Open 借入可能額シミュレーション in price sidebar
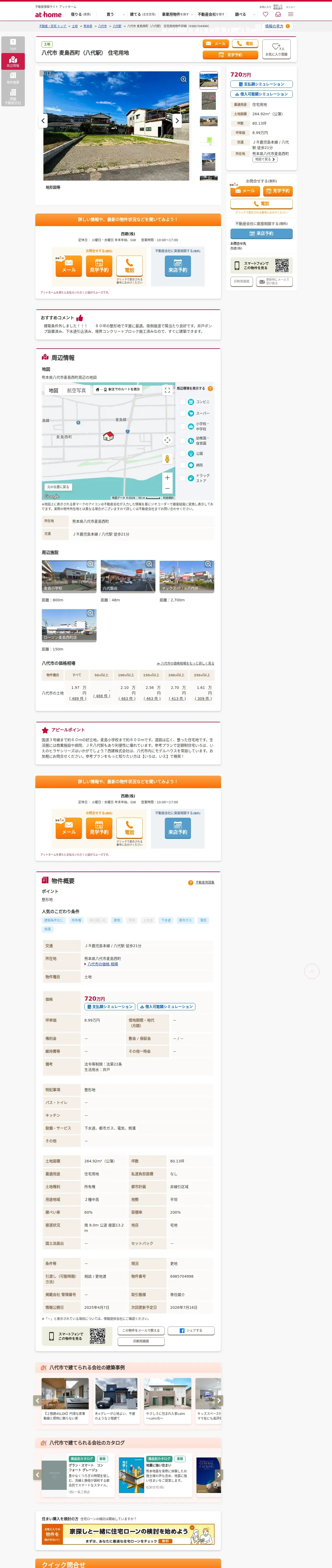 click(261, 94)
